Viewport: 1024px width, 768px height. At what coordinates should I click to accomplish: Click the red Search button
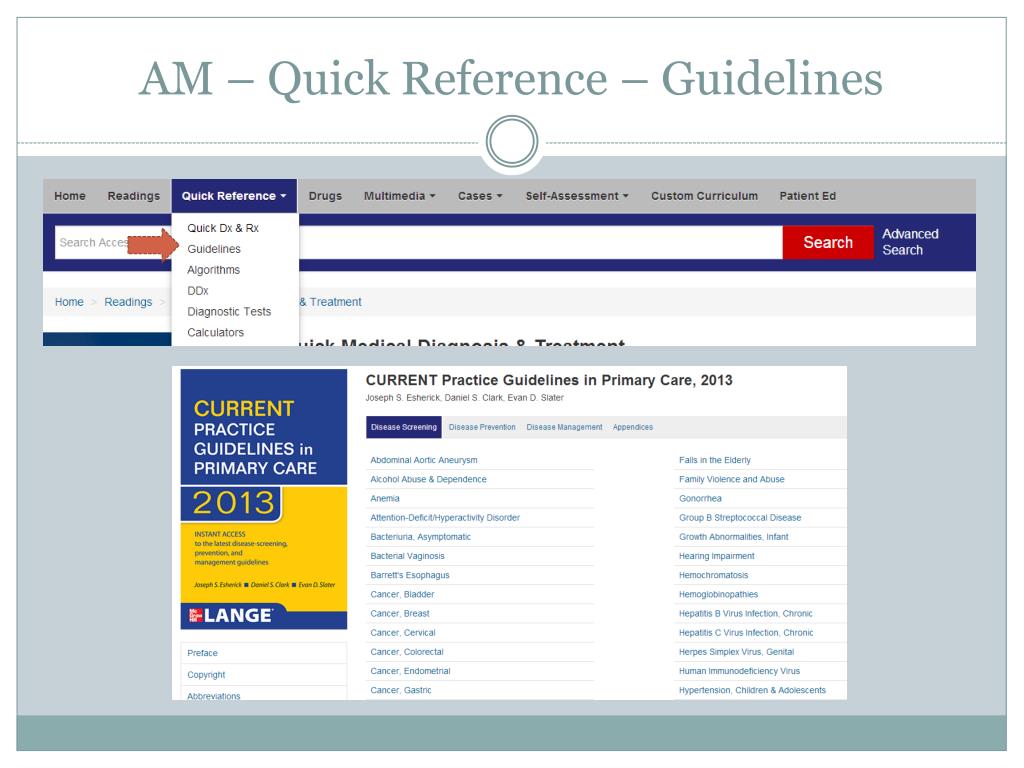tap(828, 242)
